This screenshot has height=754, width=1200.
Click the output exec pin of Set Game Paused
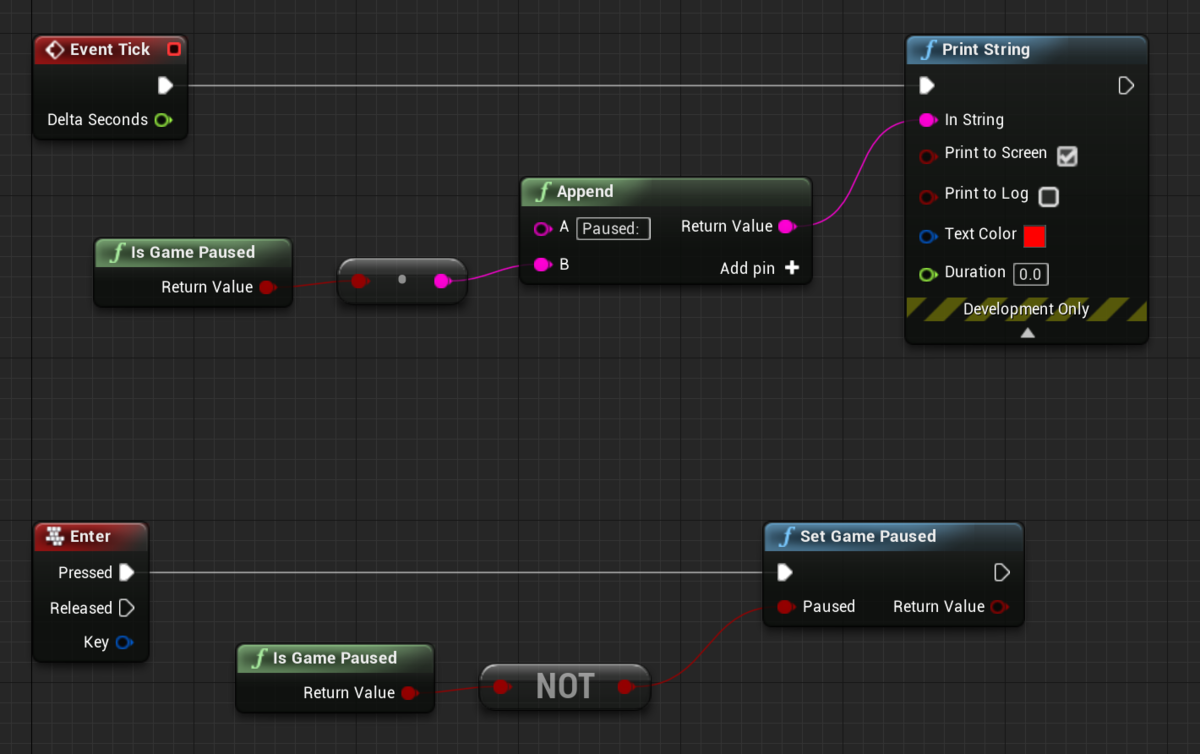click(x=1001, y=572)
